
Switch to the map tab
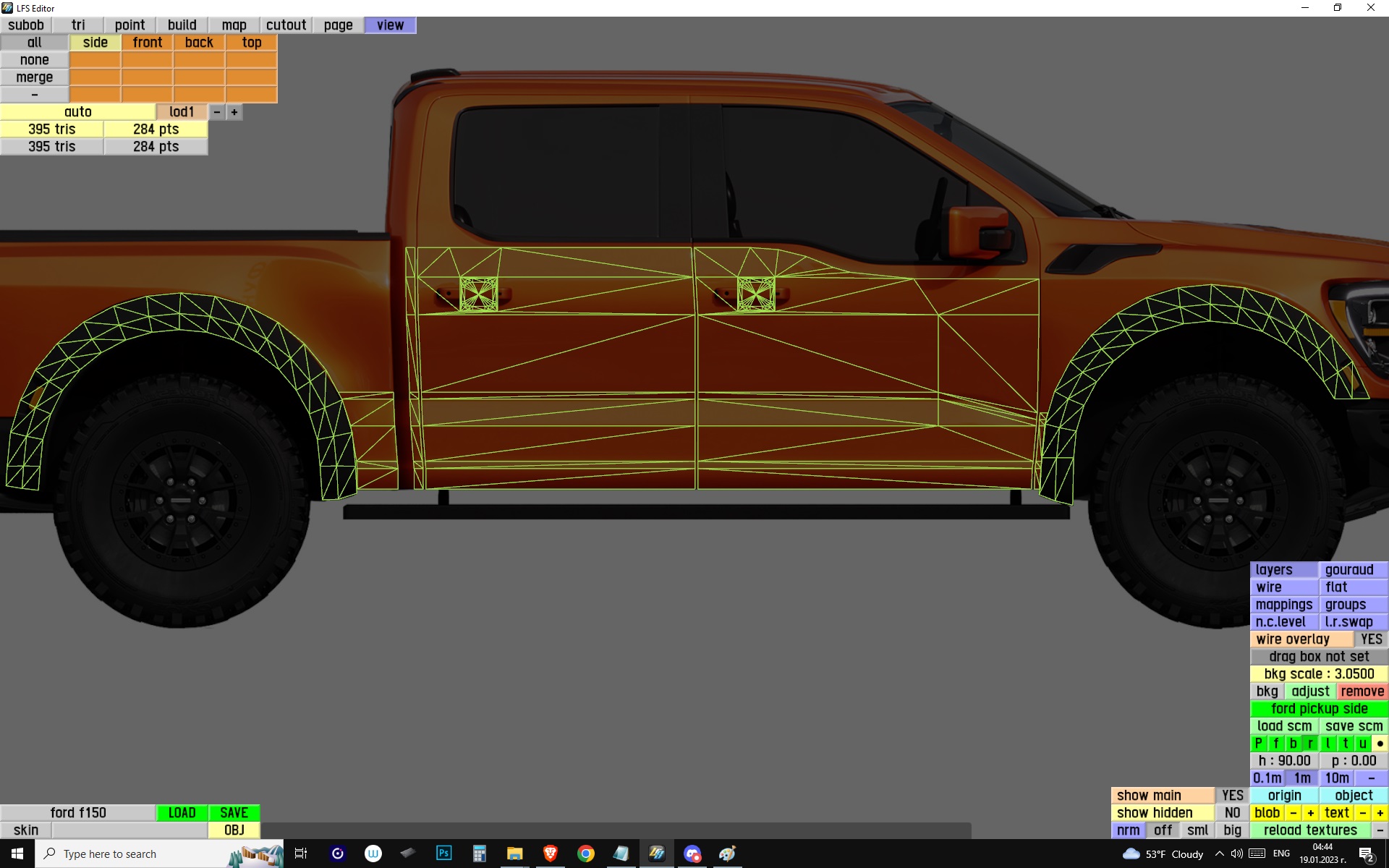click(234, 25)
